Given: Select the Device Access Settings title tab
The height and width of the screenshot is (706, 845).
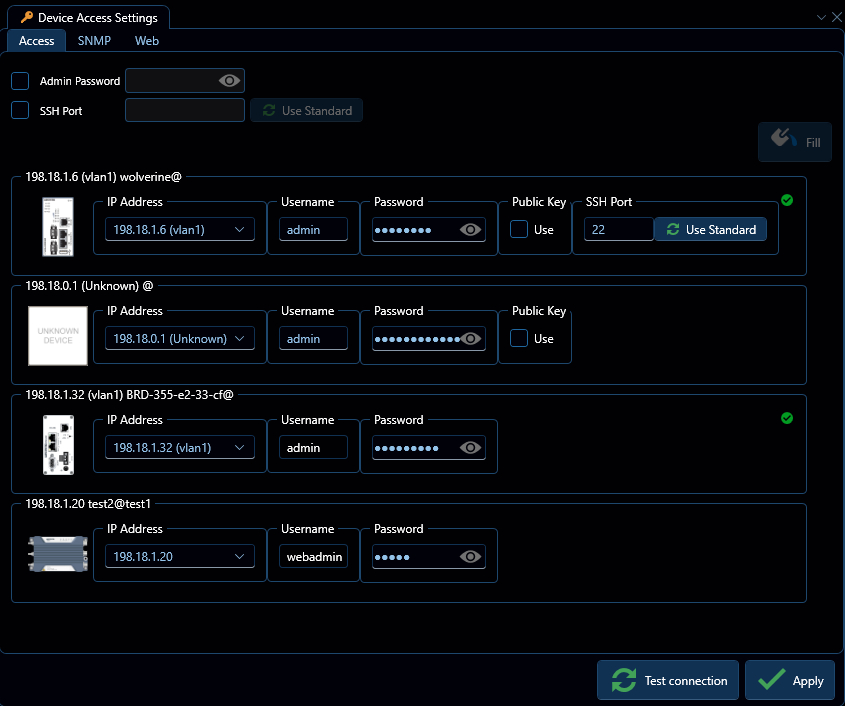Looking at the screenshot, I should 88,17.
